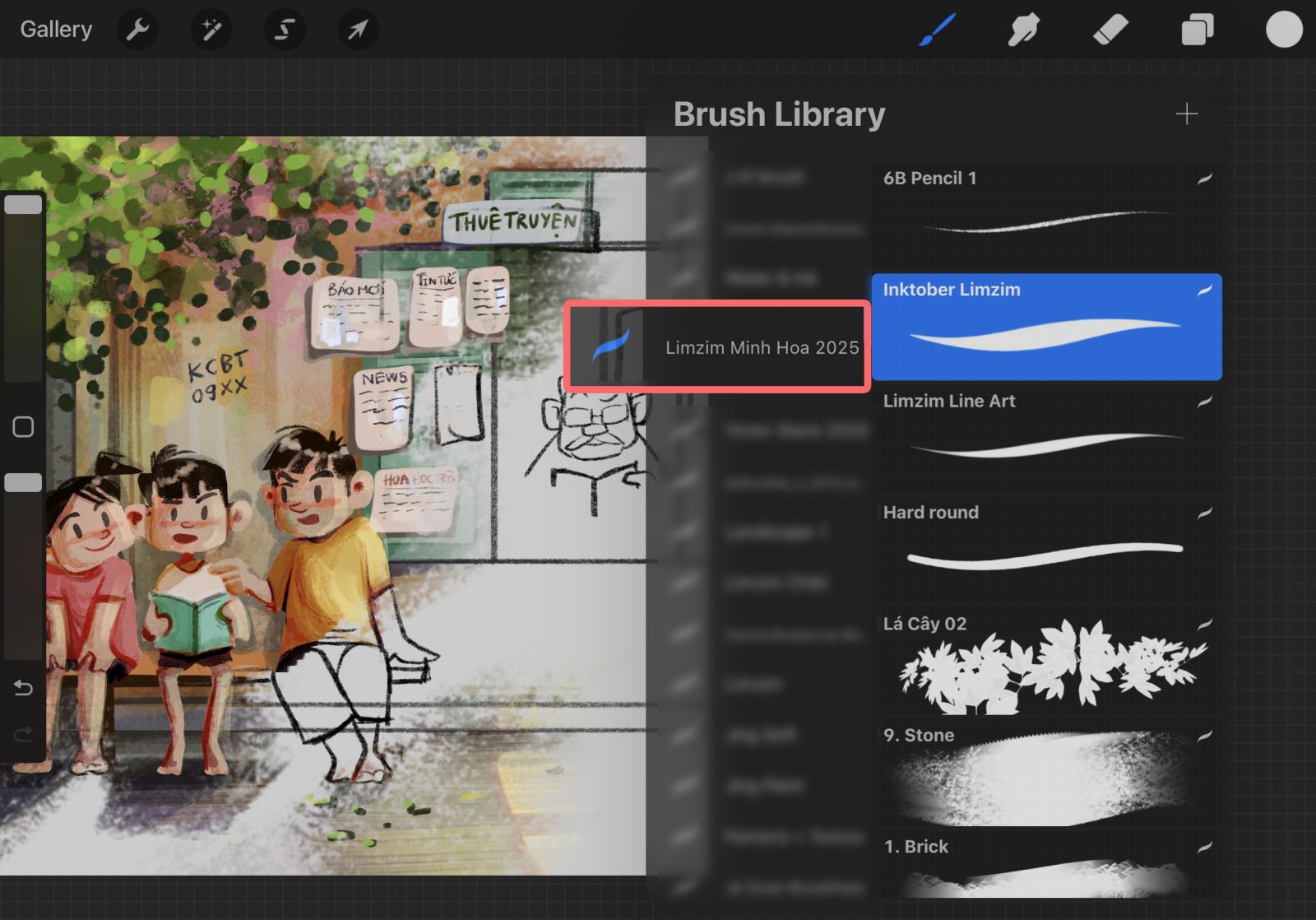Choose the Limzim Line Art brush
Image resolution: width=1316 pixels, height=920 pixels.
tap(1046, 438)
